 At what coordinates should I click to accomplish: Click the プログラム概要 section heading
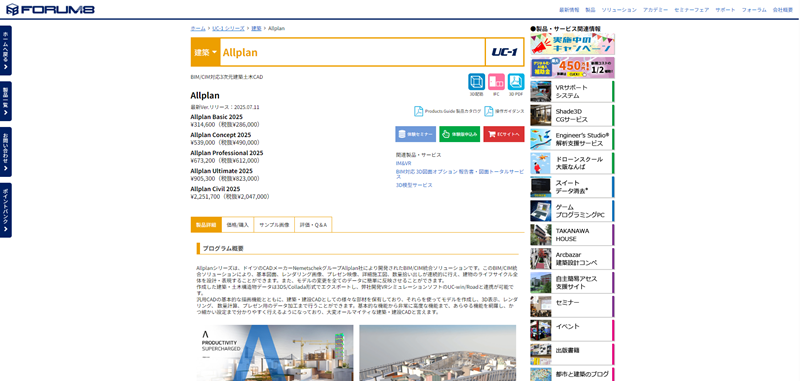pyautogui.click(x=223, y=248)
